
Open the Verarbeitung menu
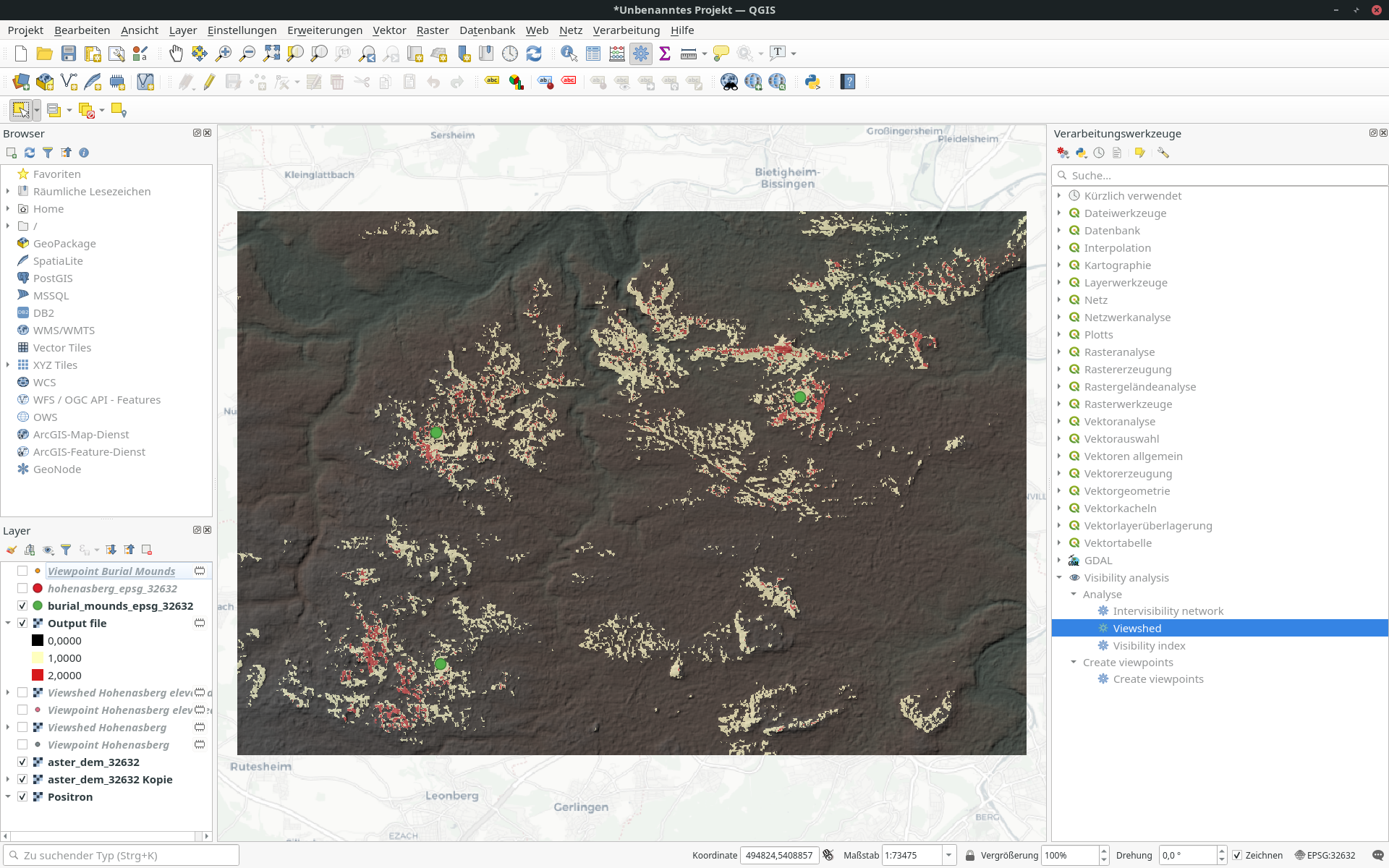click(626, 30)
